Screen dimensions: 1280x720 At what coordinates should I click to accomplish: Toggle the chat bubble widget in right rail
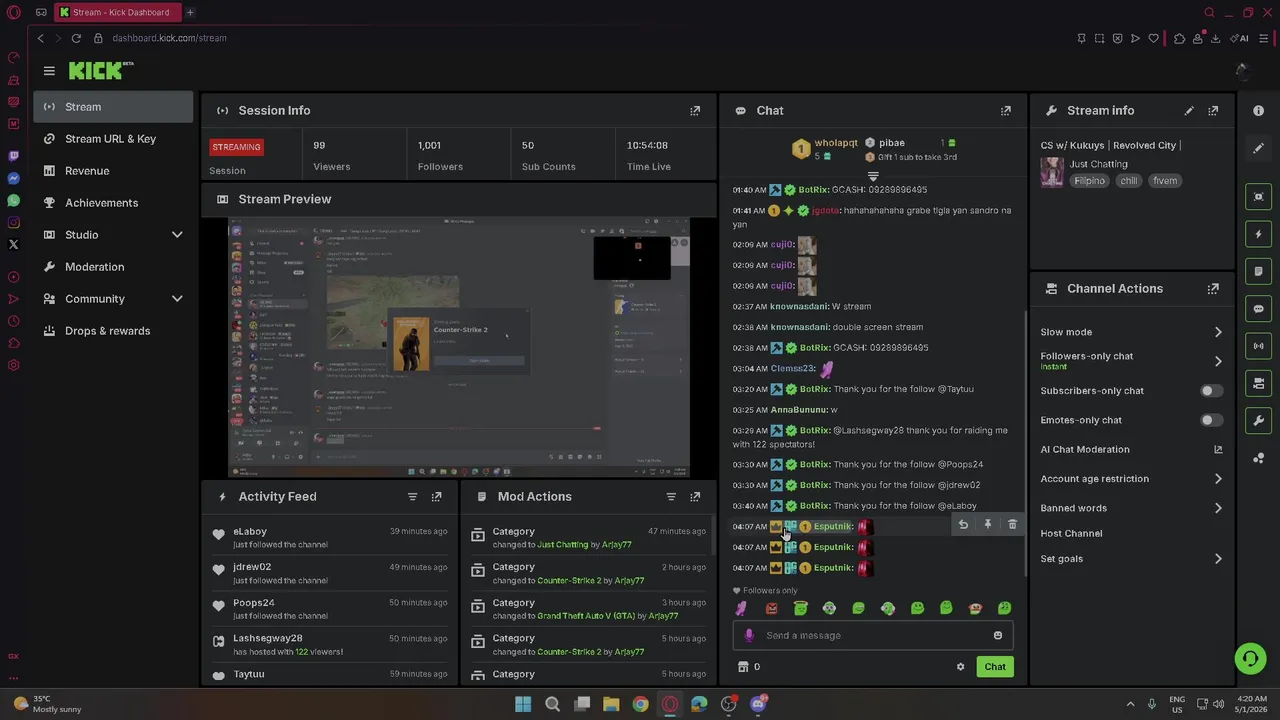pyautogui.click(x=1259, y=309)
